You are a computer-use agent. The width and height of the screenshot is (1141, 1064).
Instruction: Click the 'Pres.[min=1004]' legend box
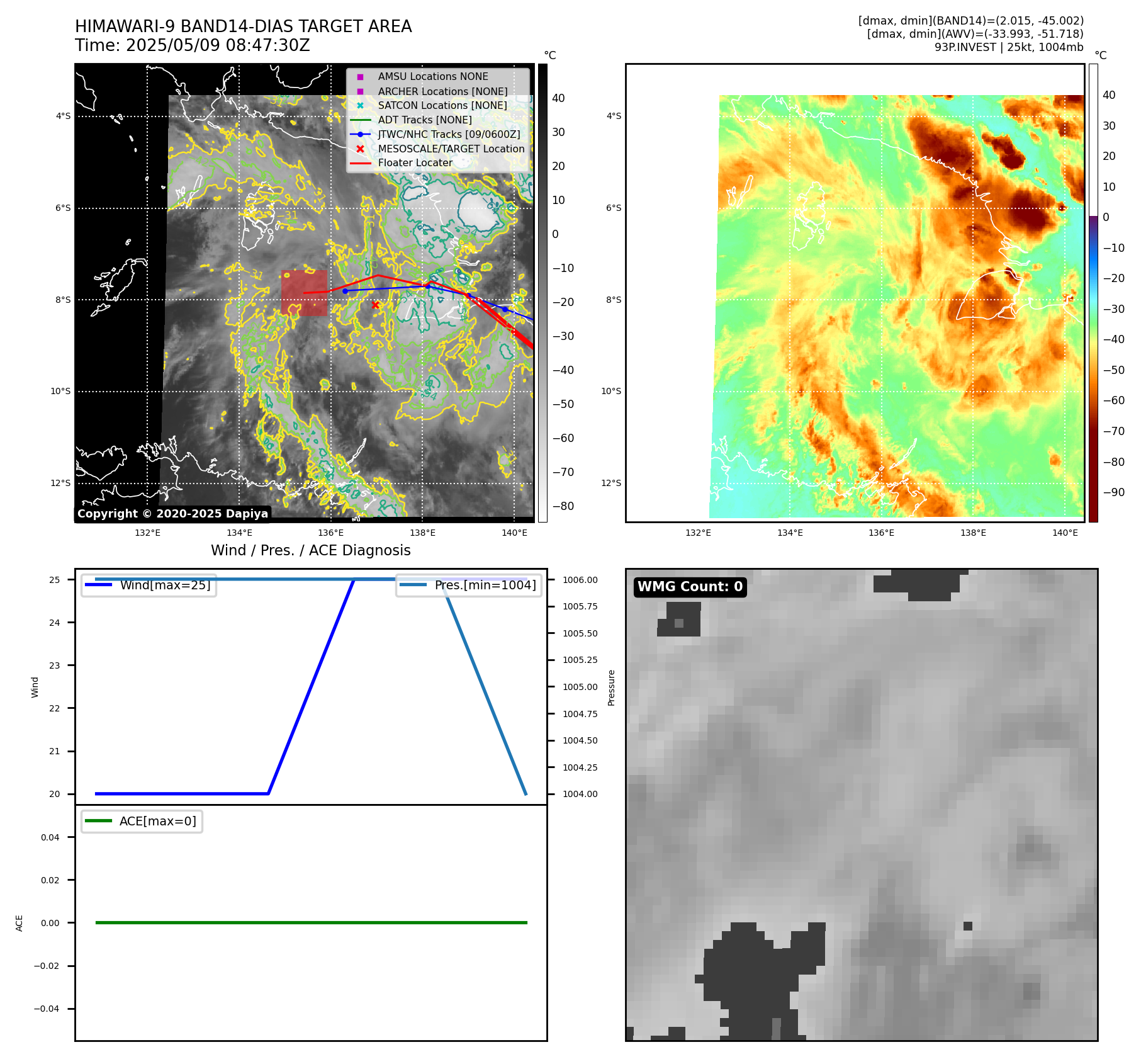(x=469, y=585)
